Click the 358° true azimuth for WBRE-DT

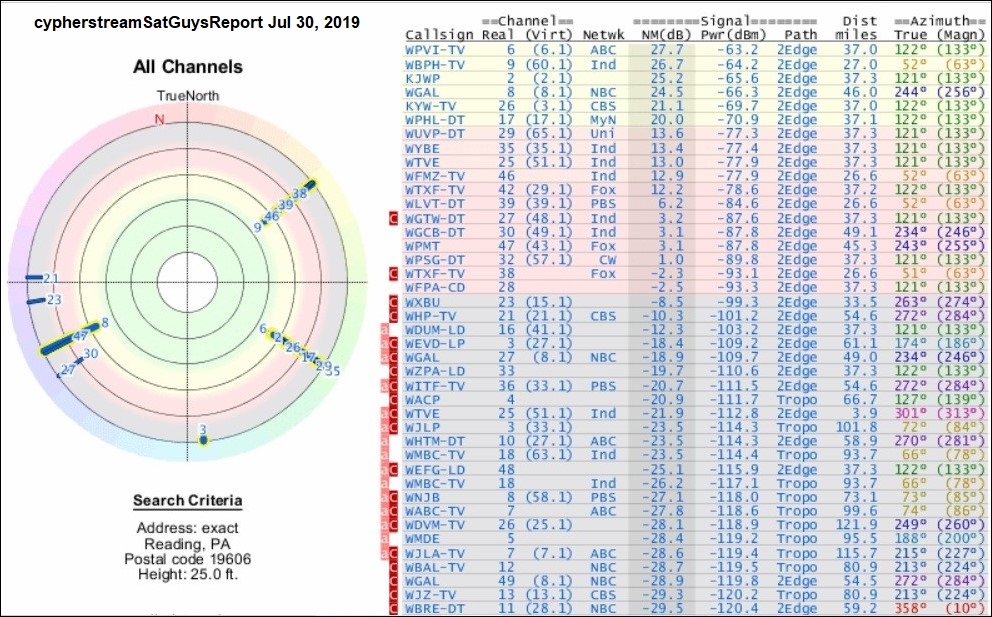pyautogui.click(x=911, y=609)
